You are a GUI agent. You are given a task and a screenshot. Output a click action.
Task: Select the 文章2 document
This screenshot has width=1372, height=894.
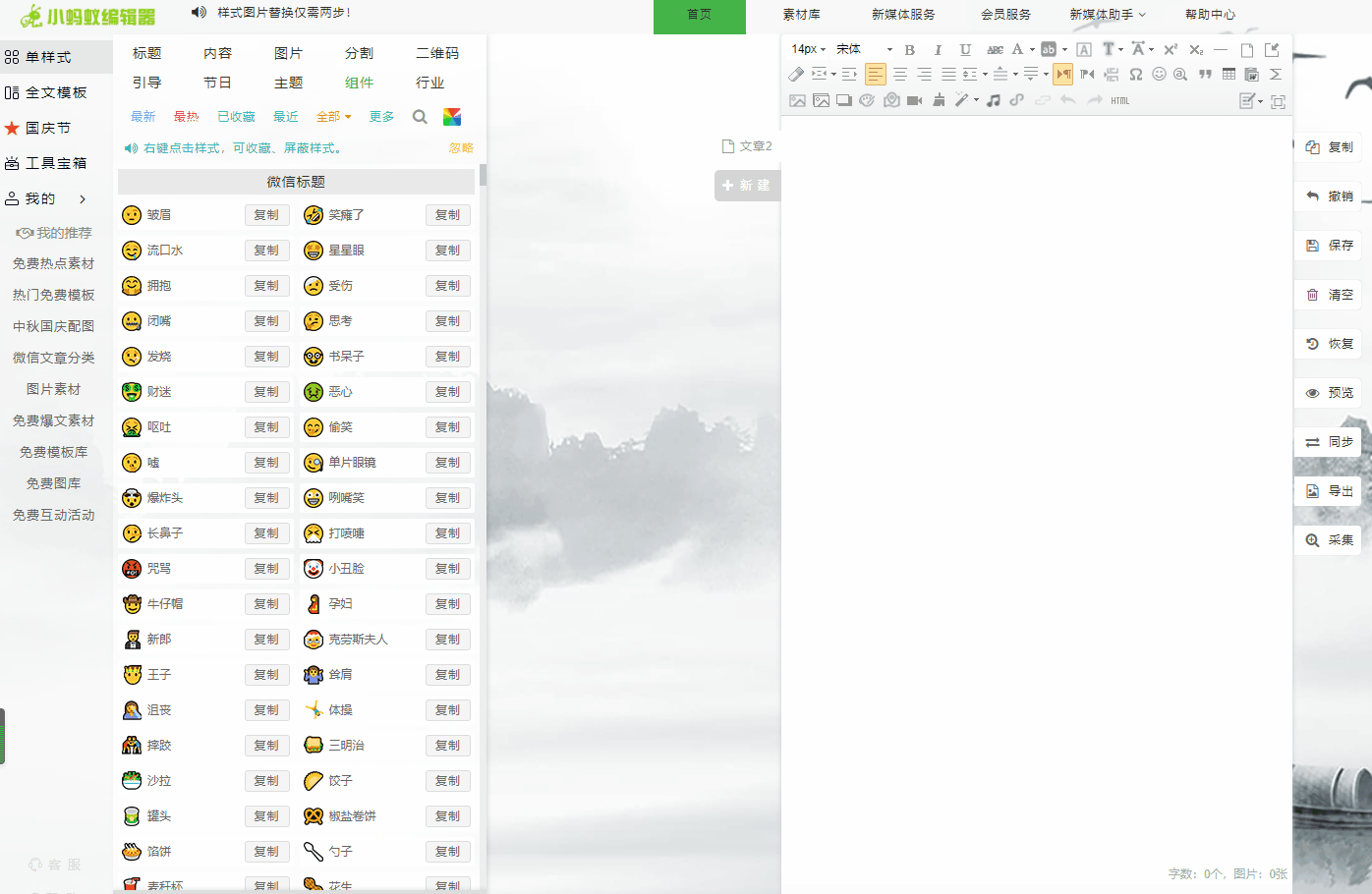[x=747, y=146]
